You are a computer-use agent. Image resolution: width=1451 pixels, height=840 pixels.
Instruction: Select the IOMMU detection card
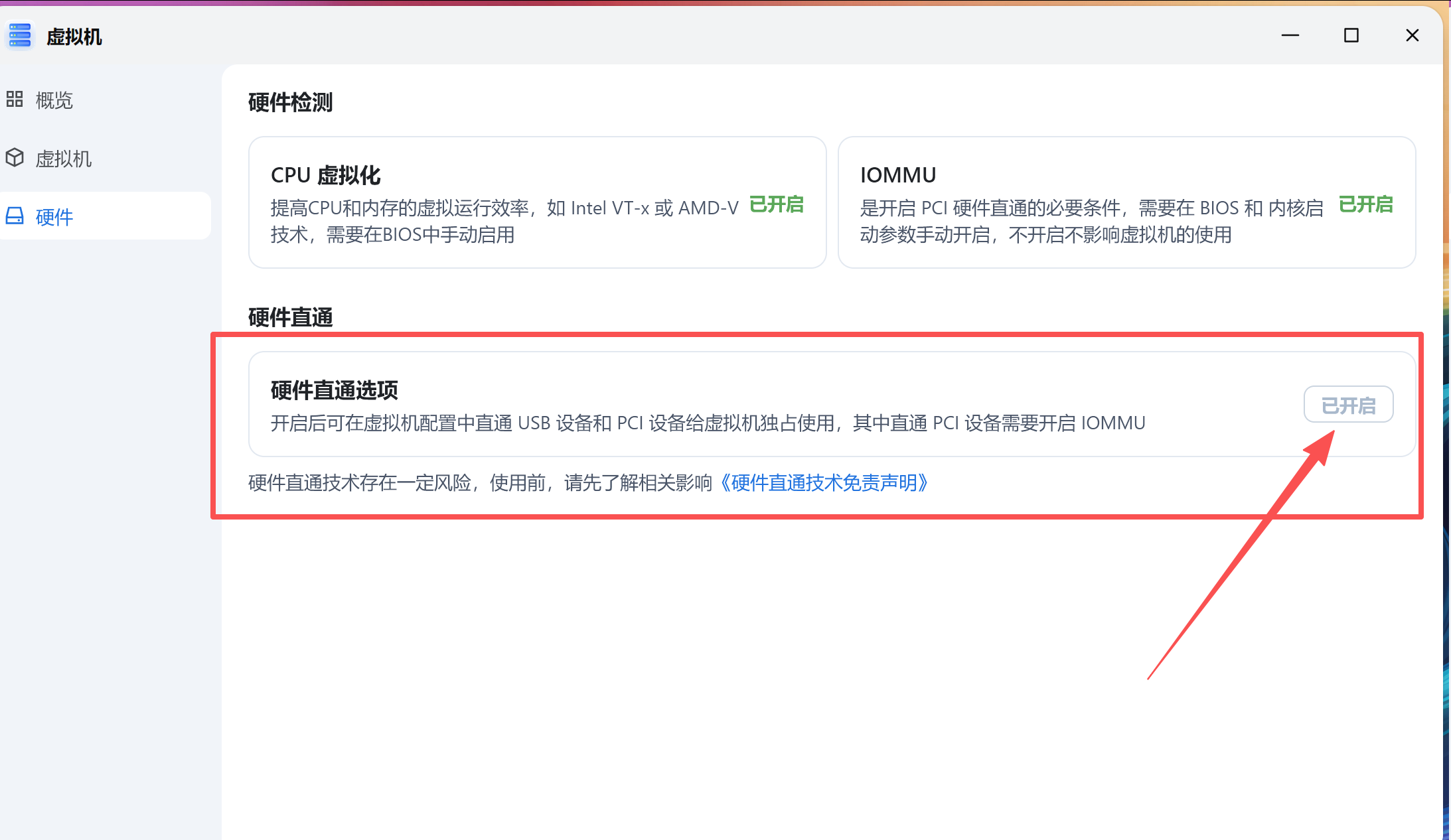(1126, 202)
